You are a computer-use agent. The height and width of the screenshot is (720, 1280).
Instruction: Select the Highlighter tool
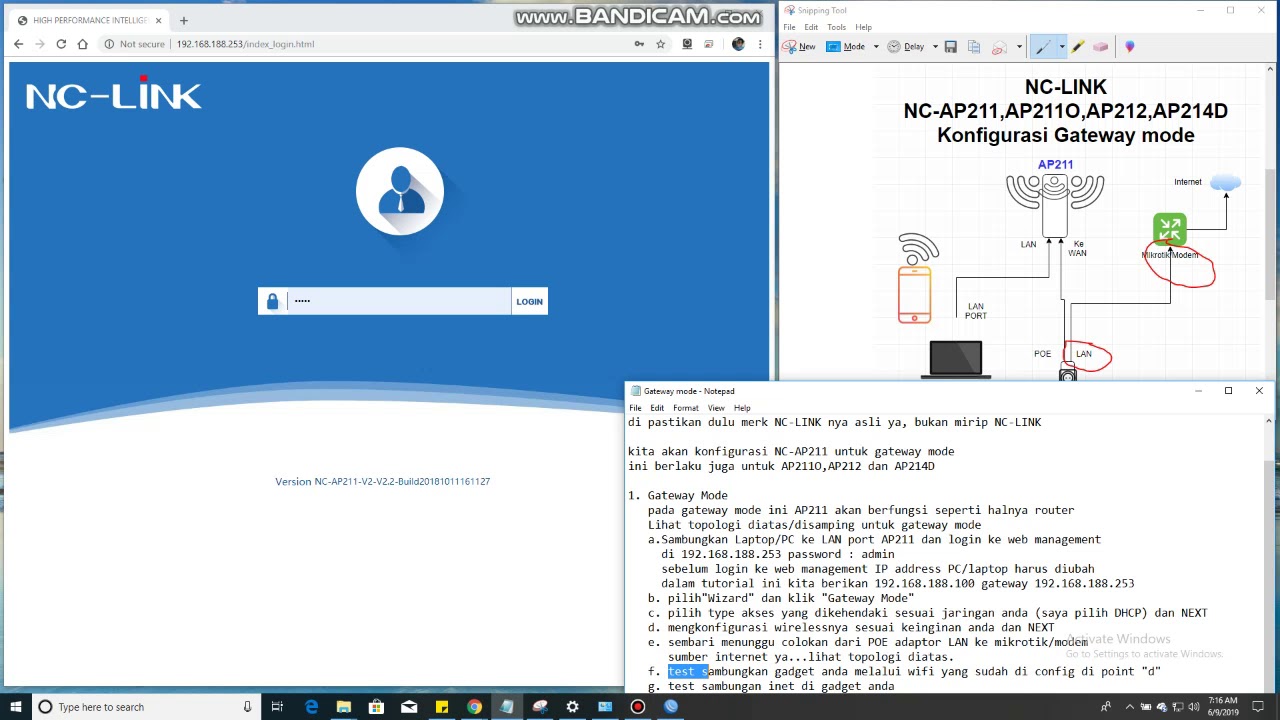click(x=1078, y=47)
